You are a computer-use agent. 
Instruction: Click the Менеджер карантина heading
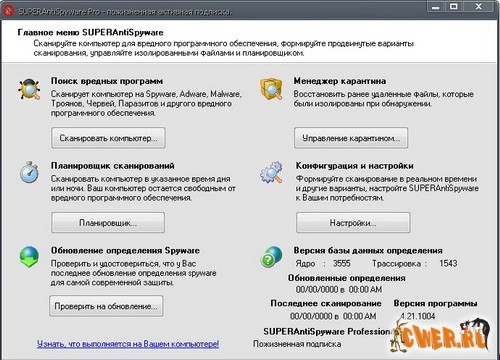(340, 81)
